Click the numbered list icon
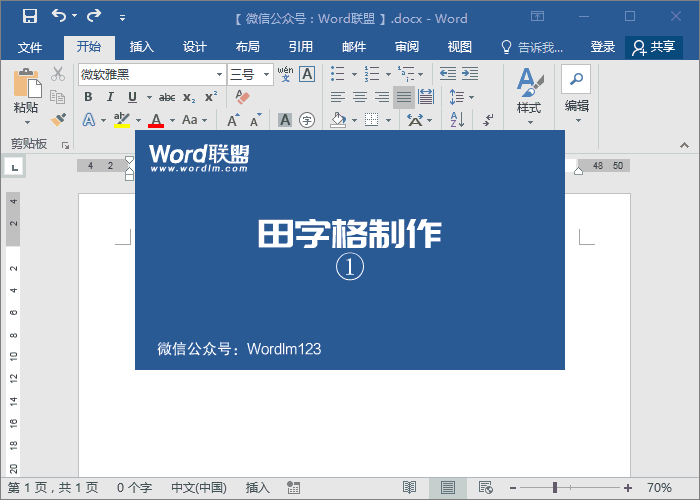This screenshot has width=700, height=500. point(371,74)
